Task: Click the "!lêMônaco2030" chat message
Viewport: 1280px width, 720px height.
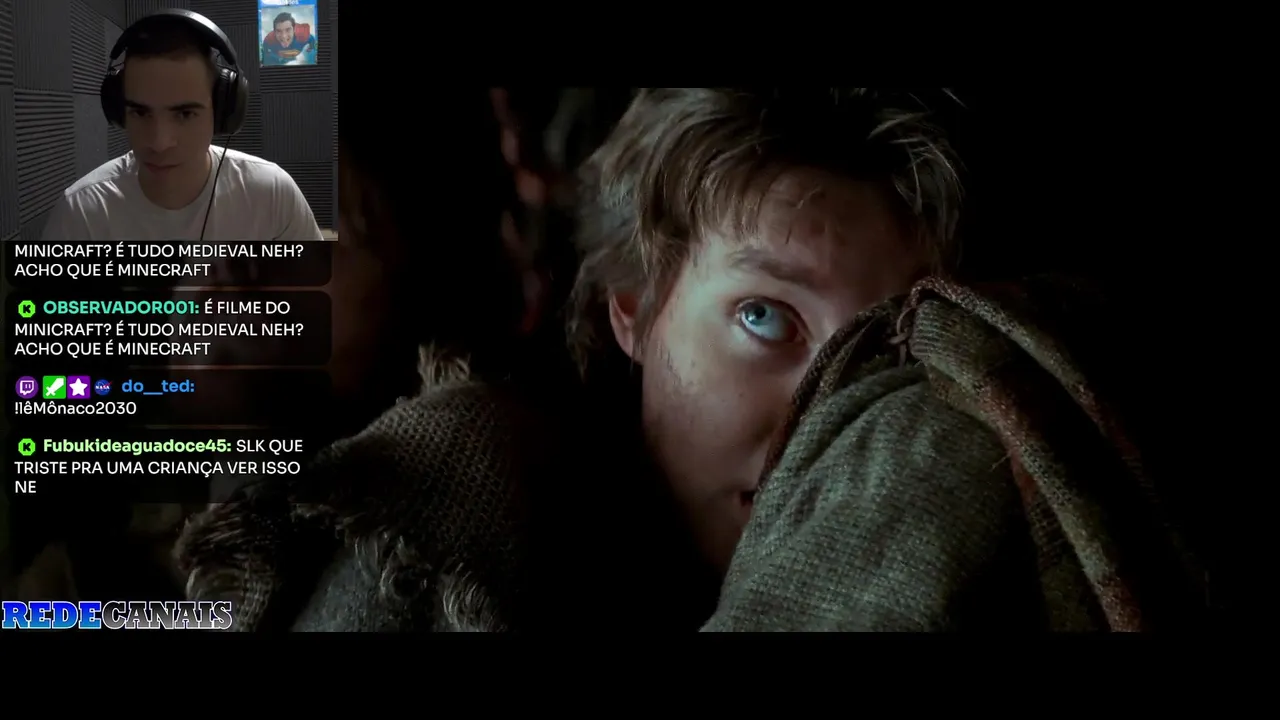Action: (75, 408)
